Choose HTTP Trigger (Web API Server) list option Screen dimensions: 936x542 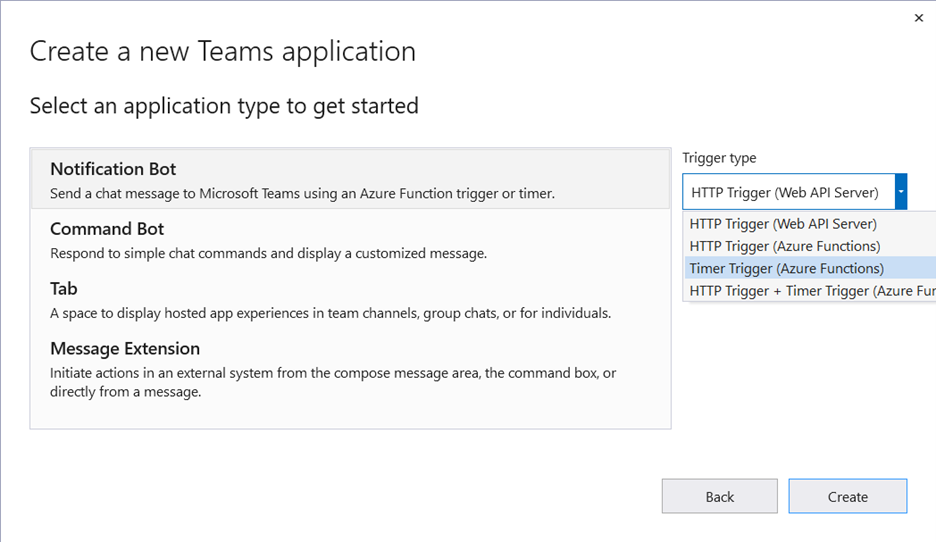click(783, 224)
